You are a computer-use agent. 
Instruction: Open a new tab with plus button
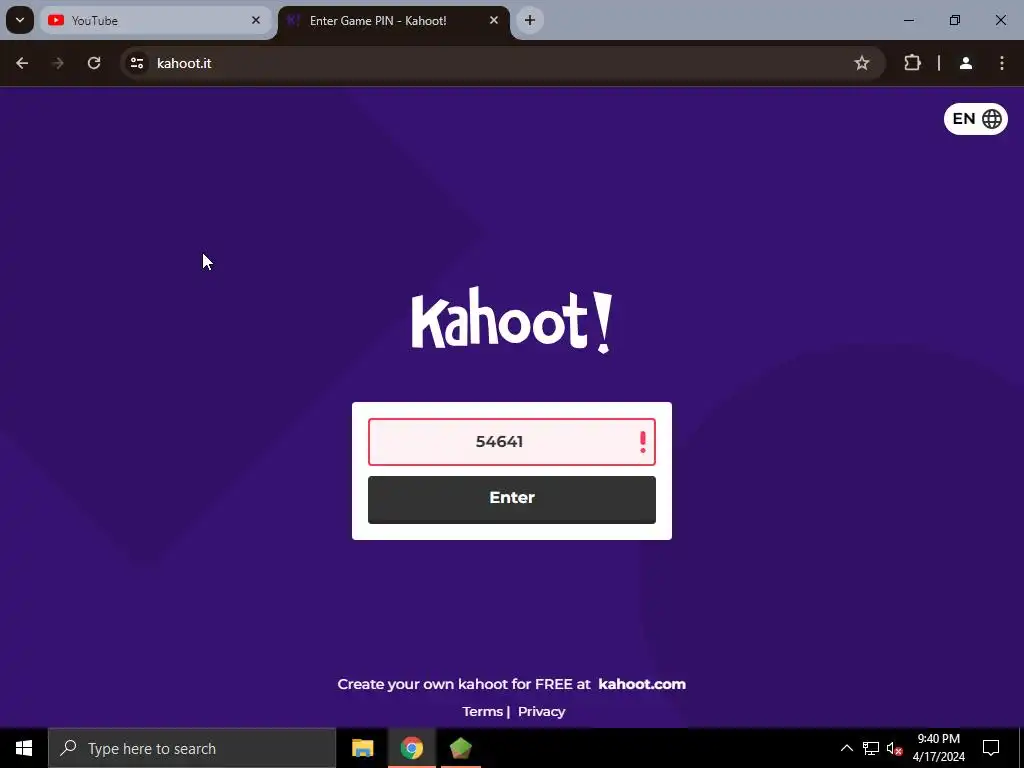(x=530, y=20)
